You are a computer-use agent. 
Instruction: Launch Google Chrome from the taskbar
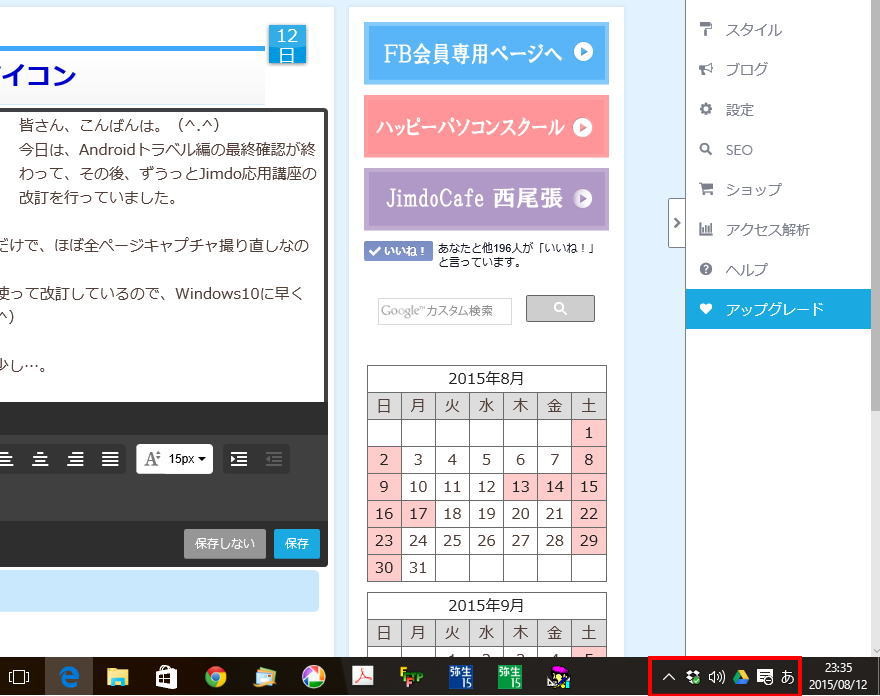coord(216,677)
